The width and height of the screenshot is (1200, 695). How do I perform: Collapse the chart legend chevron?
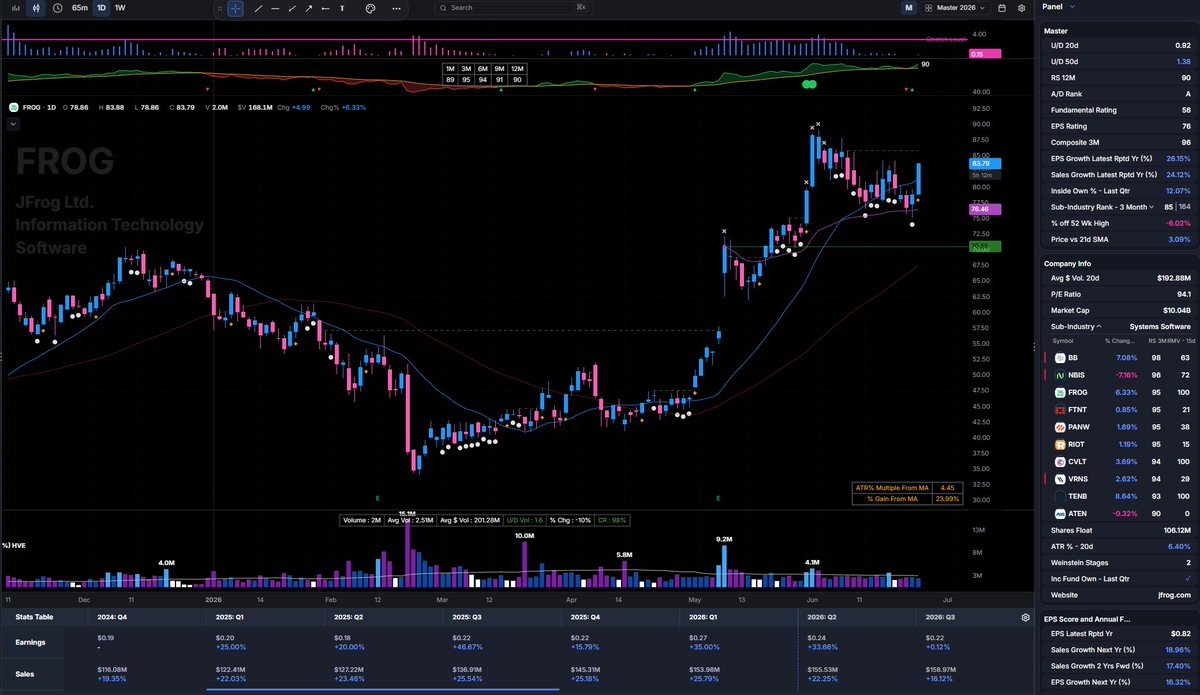click(13, 124)
